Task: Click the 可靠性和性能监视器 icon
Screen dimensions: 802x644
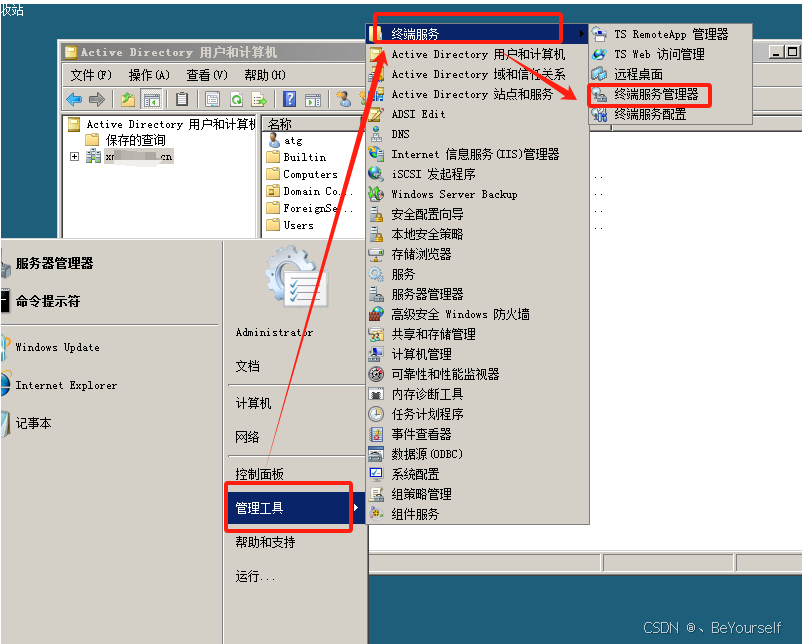Action: pyautogui.click(x=376, y=374)
